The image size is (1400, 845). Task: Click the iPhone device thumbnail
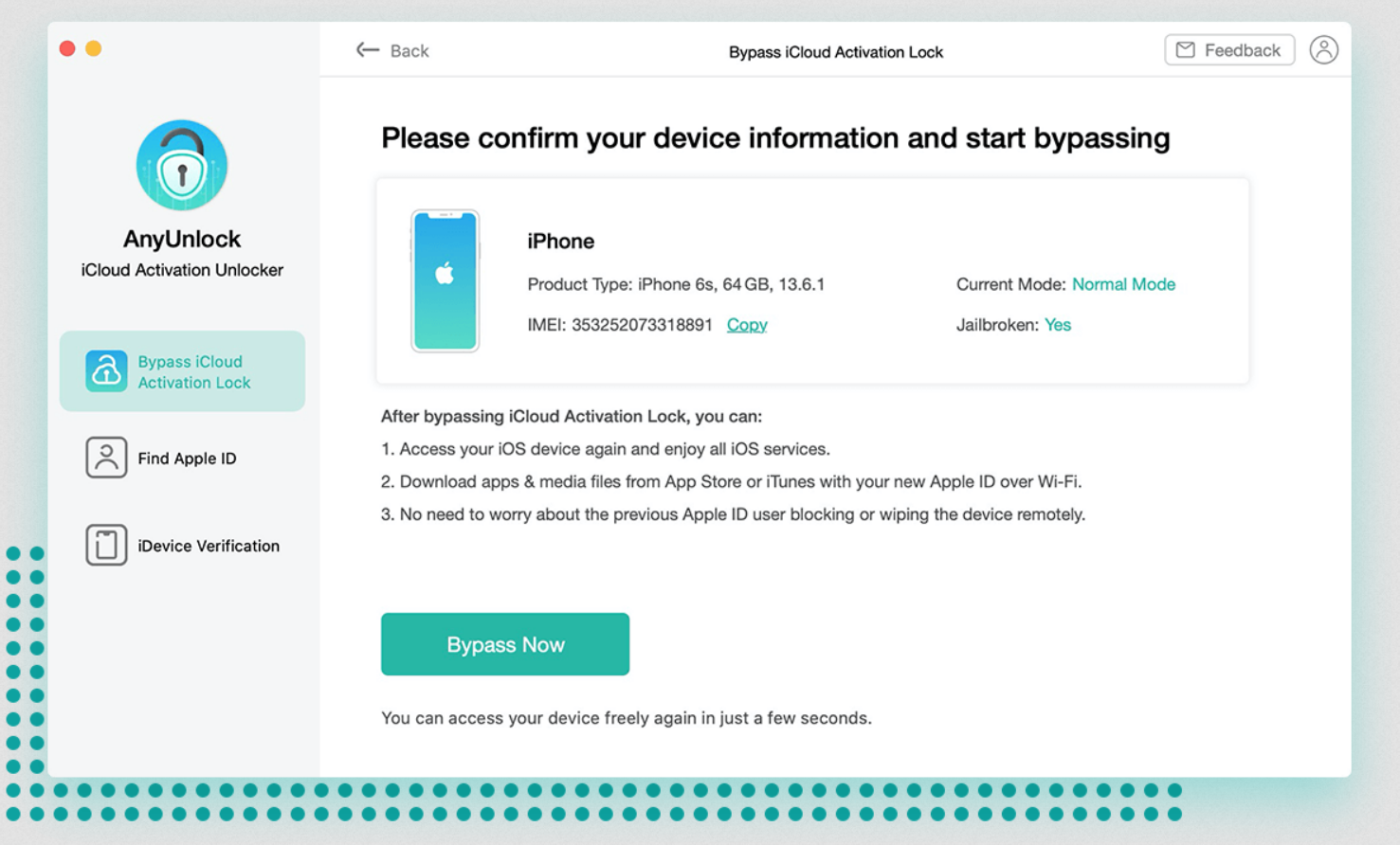point(445,280)
